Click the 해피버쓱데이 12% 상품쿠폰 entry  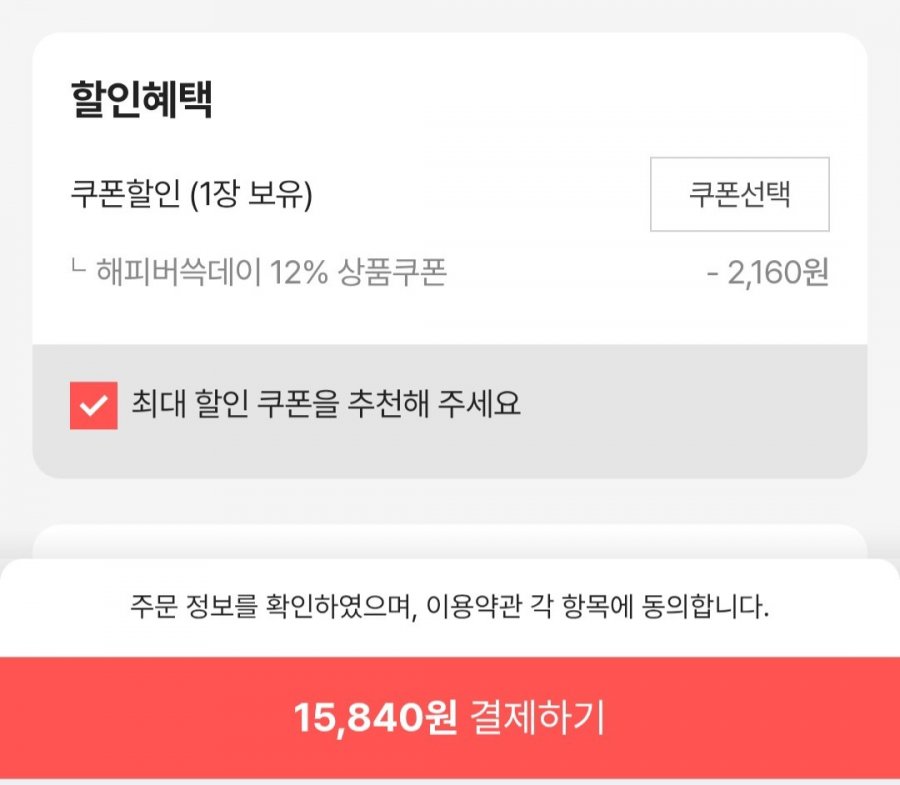point(271,272)
